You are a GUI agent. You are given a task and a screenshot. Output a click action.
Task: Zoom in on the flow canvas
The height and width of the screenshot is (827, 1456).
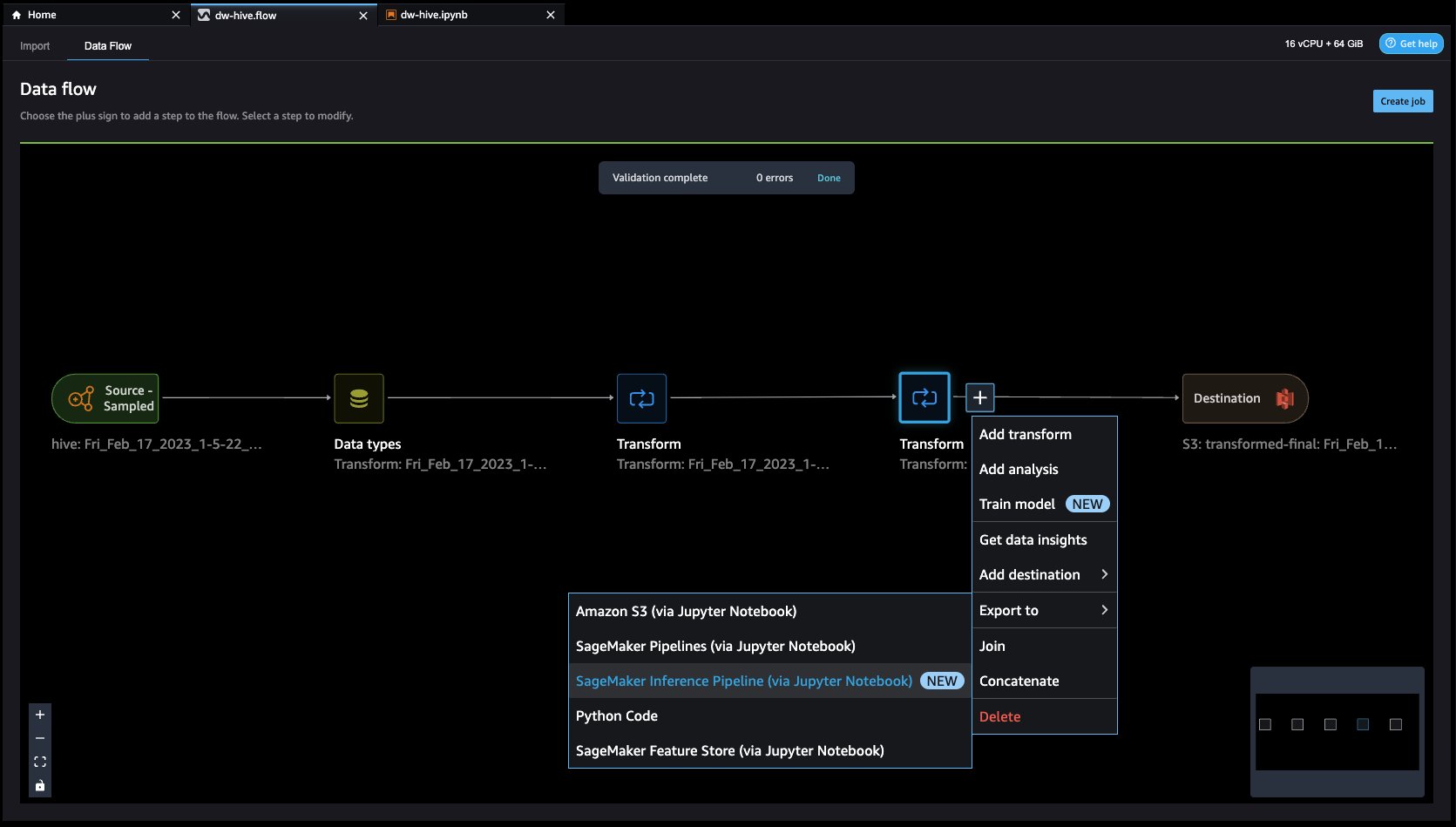point(40,715)
